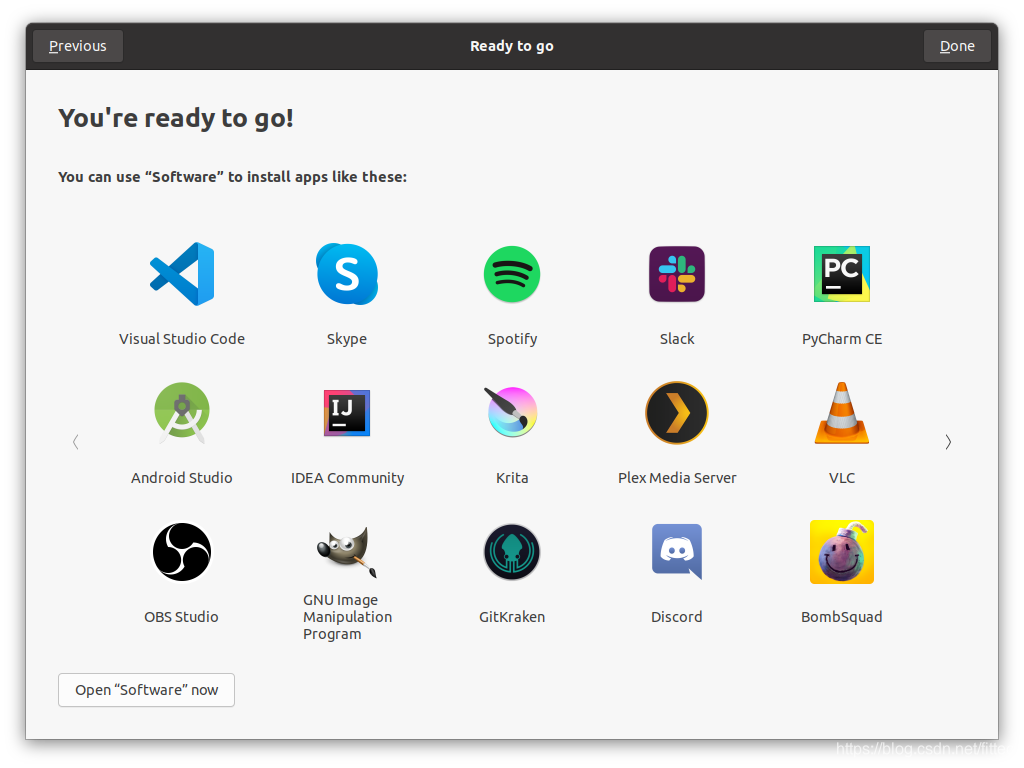Click the "Visual Studio Code" label
This screenshot has width=1024, height=768.
tap(182, 339)
